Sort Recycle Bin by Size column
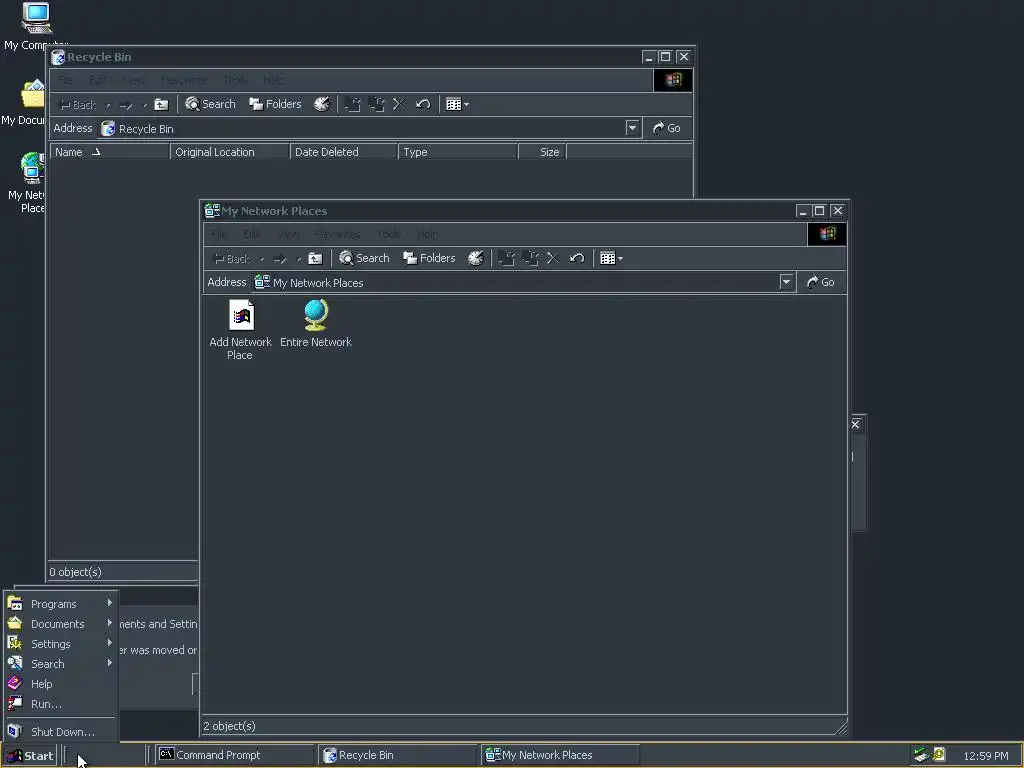 coord(542,152)
